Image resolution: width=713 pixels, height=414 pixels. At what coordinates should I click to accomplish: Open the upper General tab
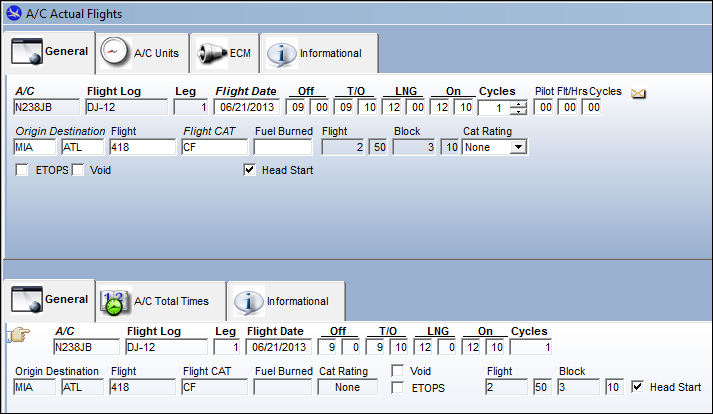tap(50, 52)
